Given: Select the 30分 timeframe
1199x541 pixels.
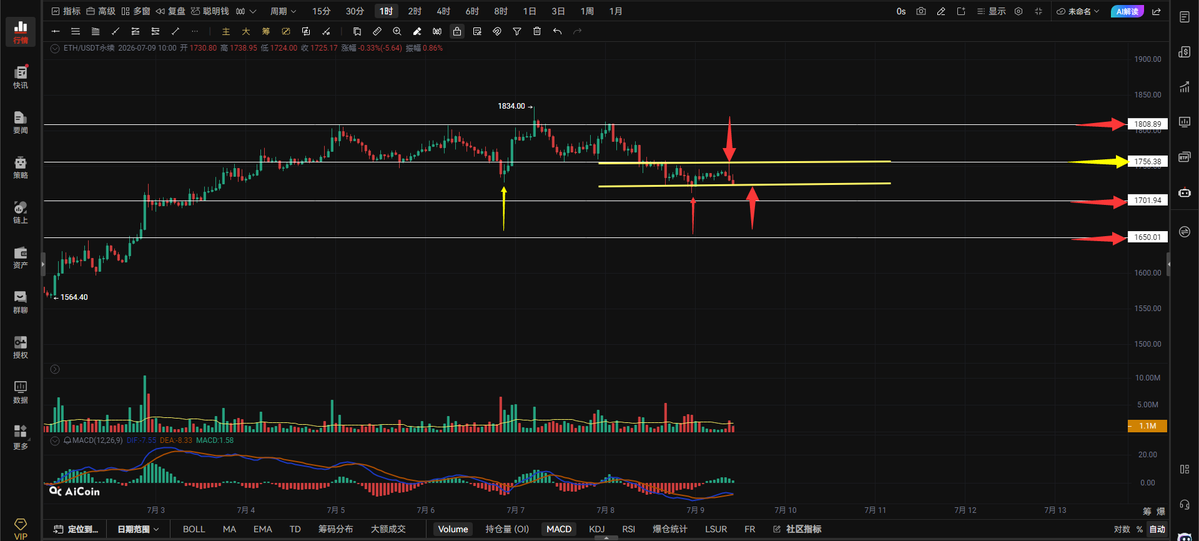Looking at the screenshot, I should pyautogui.click(x=355, y=11).
